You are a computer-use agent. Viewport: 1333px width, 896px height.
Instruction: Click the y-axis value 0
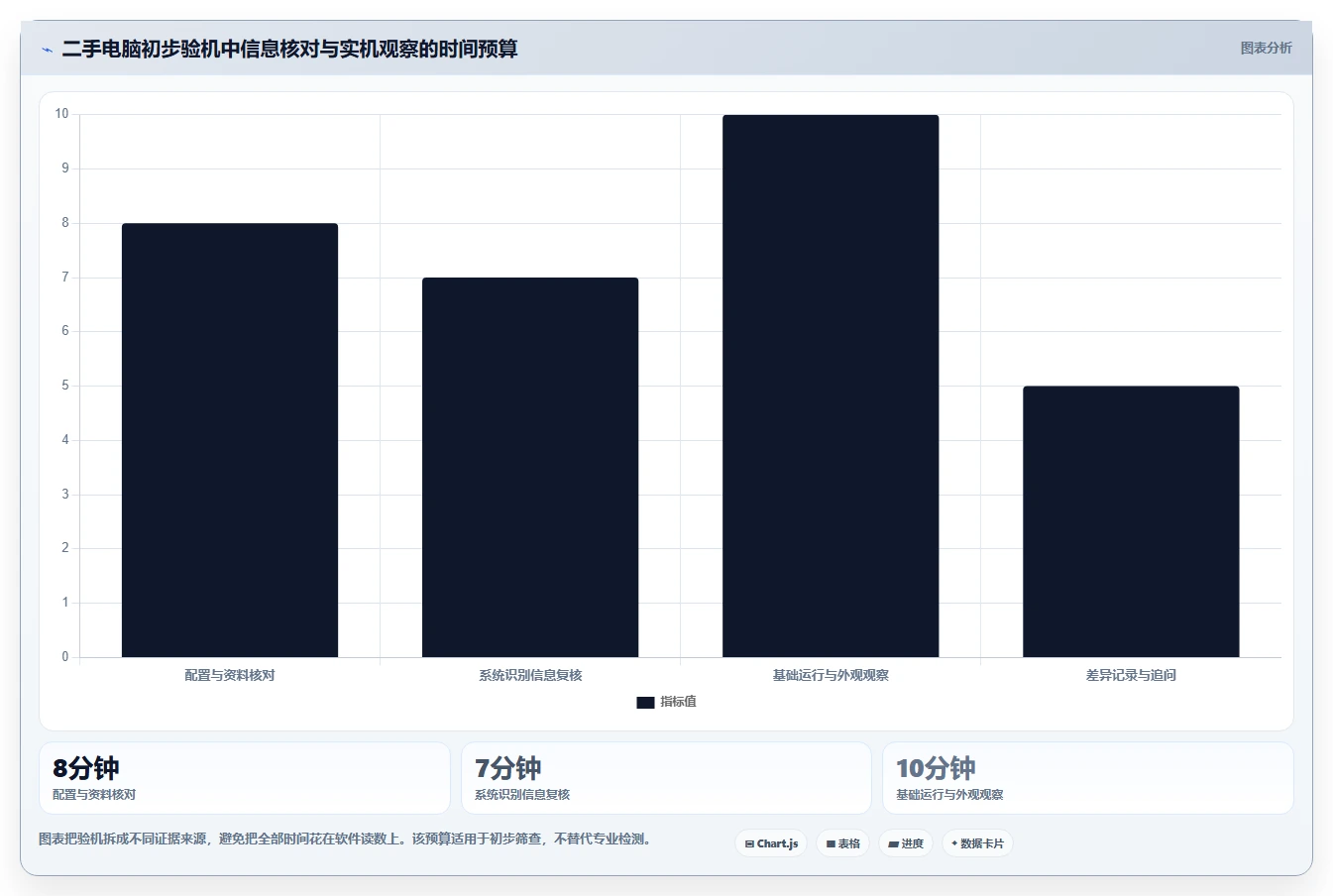[65, 656]
